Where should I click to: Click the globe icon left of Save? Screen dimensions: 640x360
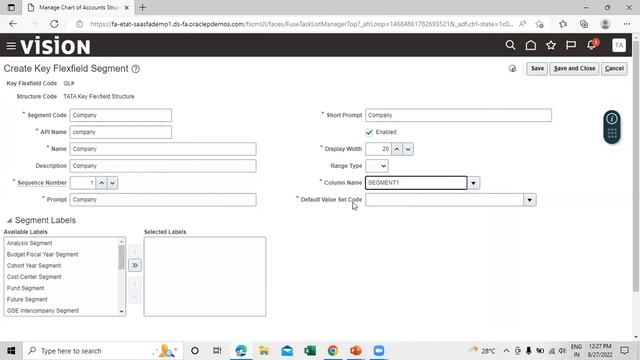512,69
